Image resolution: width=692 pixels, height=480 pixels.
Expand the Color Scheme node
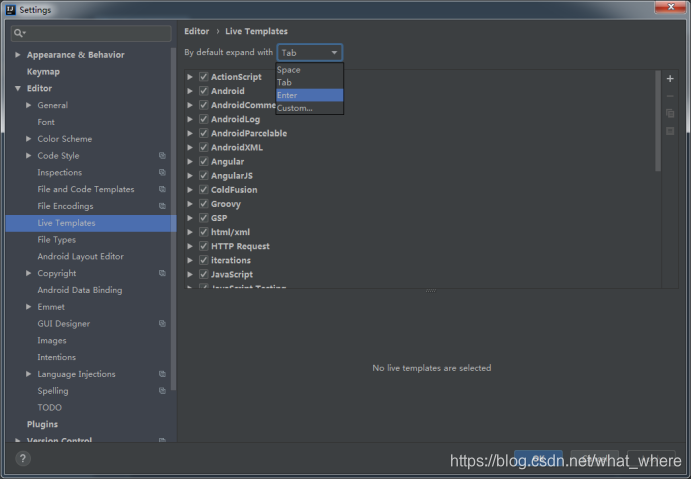28,139
